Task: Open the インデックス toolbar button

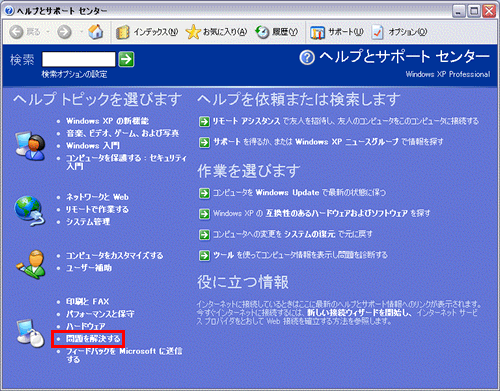Action: (147, 32)
